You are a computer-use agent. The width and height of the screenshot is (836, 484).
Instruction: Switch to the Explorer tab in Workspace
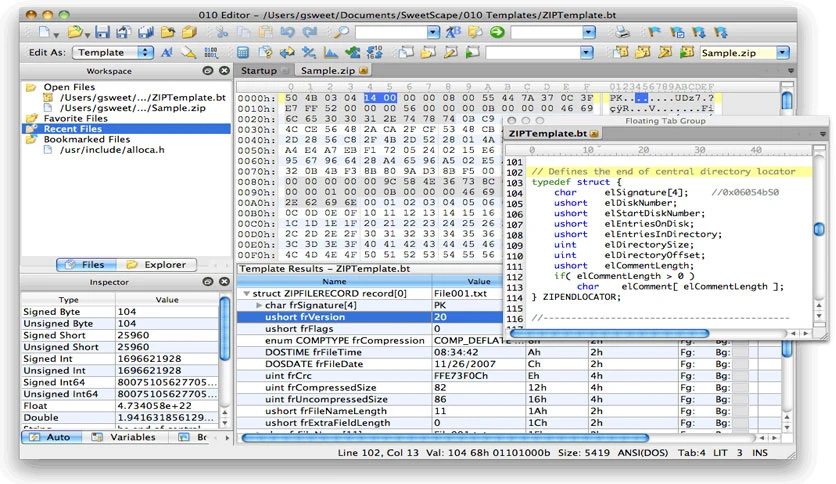157,264
